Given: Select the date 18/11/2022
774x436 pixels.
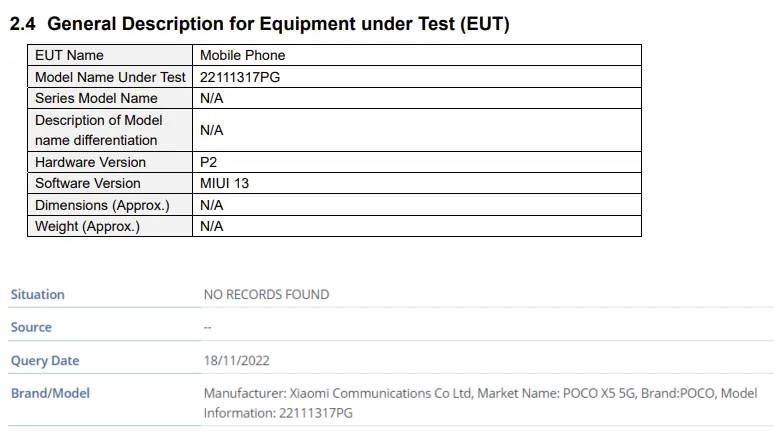Looking at the screenshot, I should [236, 360].
